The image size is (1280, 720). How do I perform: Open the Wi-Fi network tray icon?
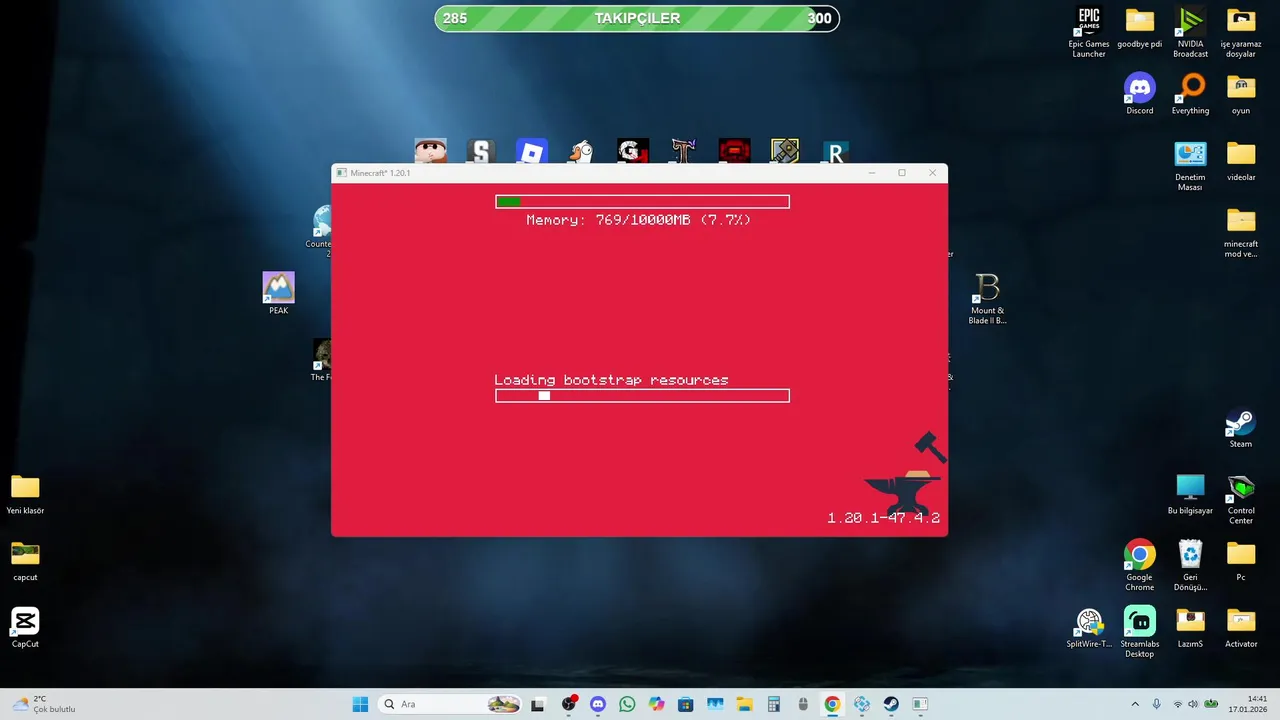(x=1177, y=704)
